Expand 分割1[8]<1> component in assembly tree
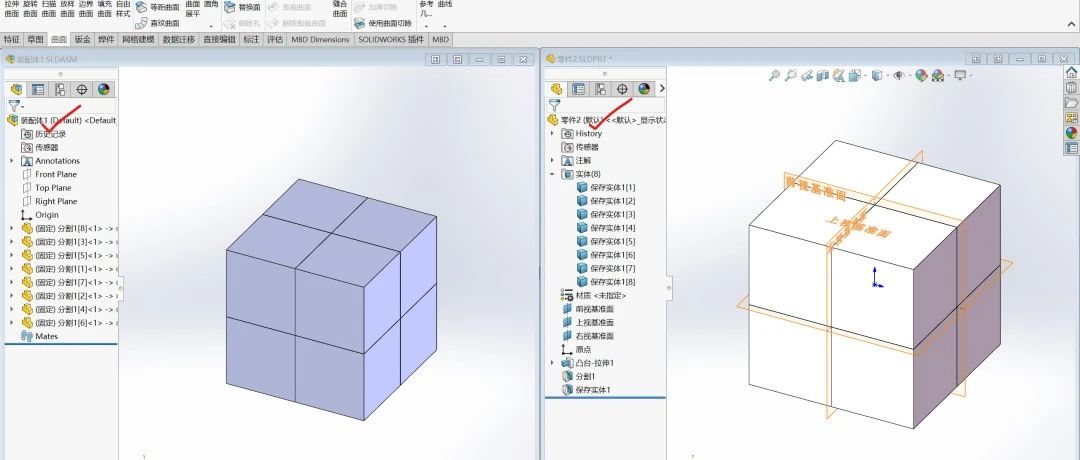Screen dimensions: 1080x460 pos(11,228)
